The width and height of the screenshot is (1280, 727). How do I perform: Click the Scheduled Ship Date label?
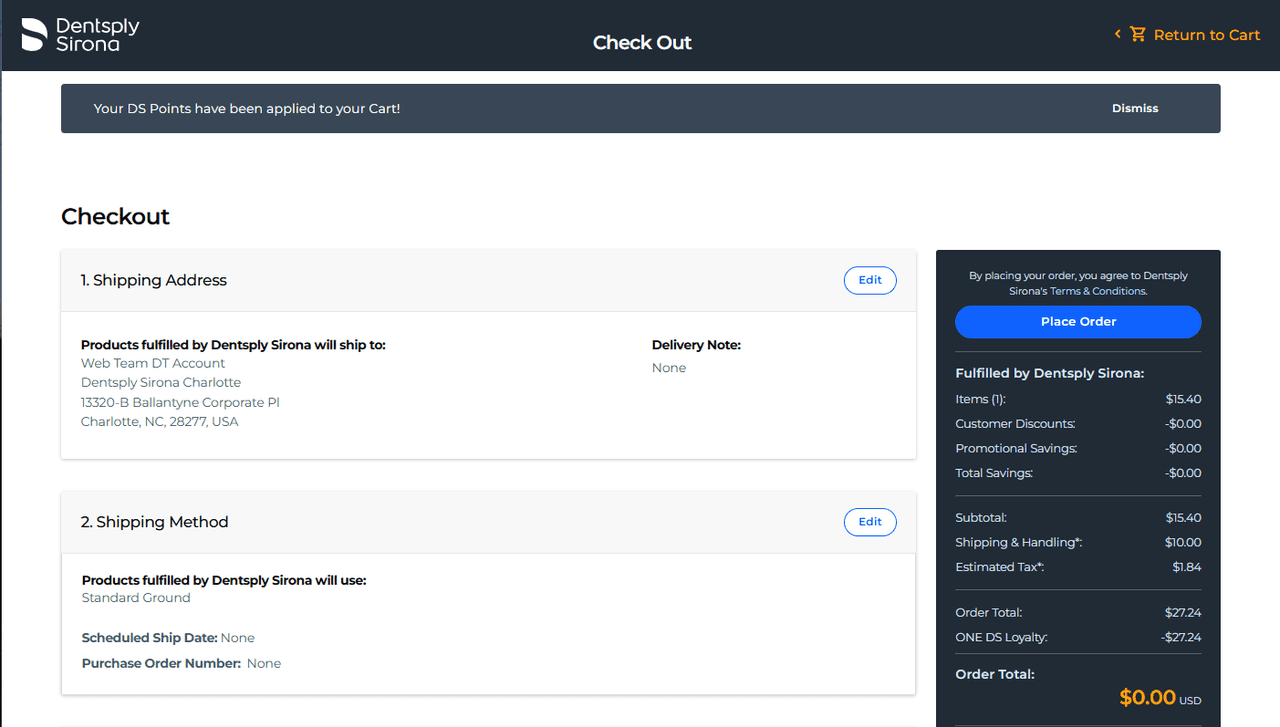pos(150,638)
